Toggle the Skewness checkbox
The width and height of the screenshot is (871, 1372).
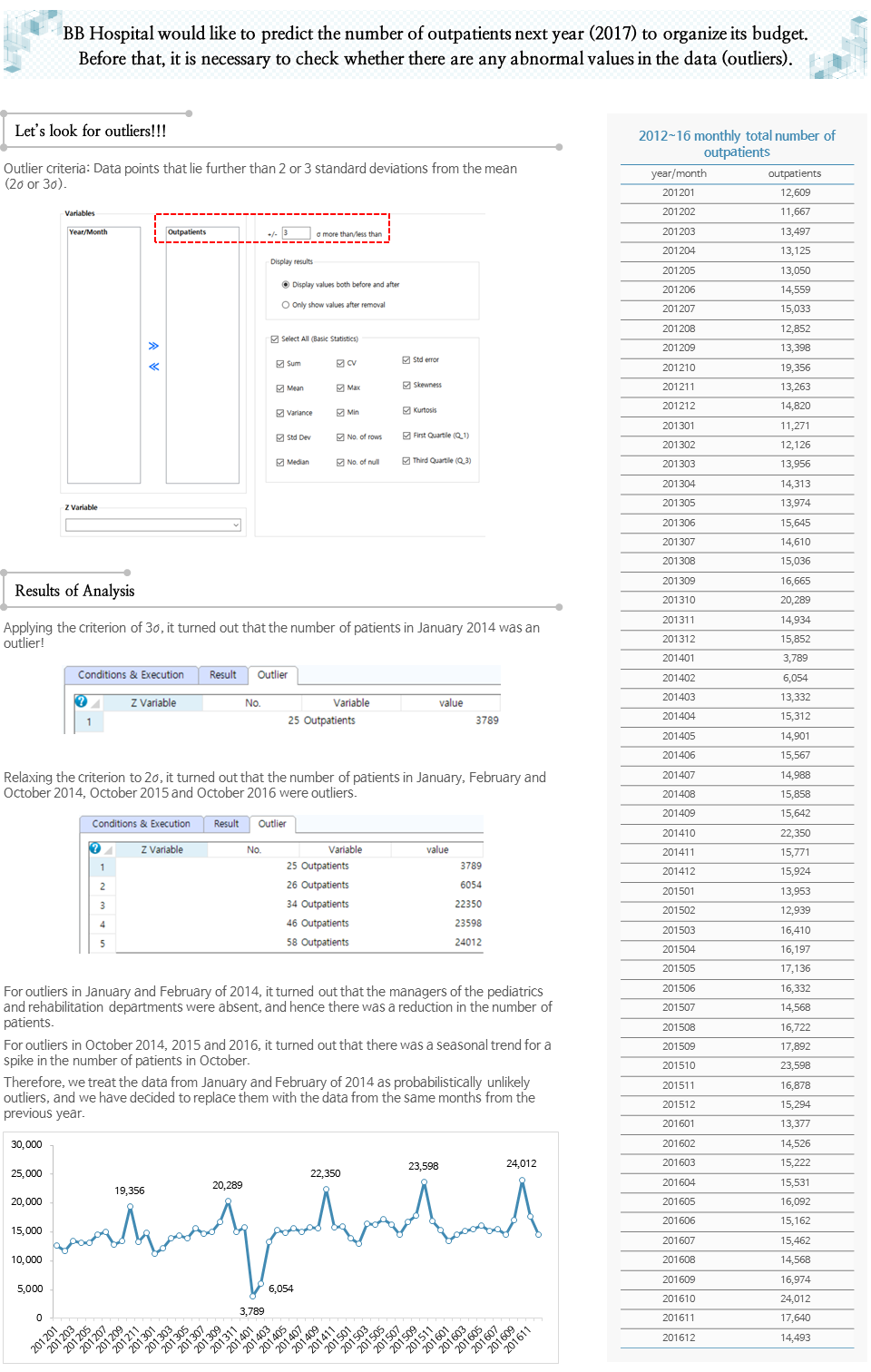(406, 386)
